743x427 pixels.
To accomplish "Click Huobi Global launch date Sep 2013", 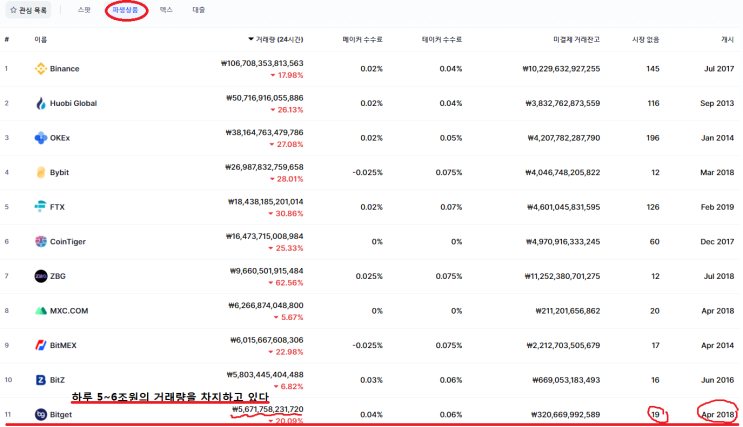I will [717, 103].
